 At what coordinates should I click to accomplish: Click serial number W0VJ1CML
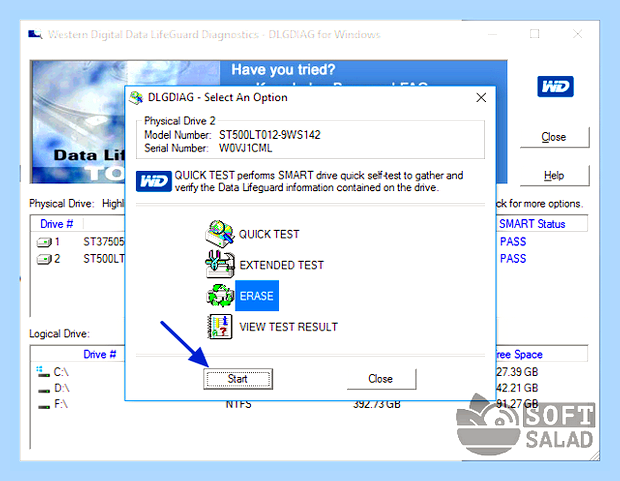246,148
